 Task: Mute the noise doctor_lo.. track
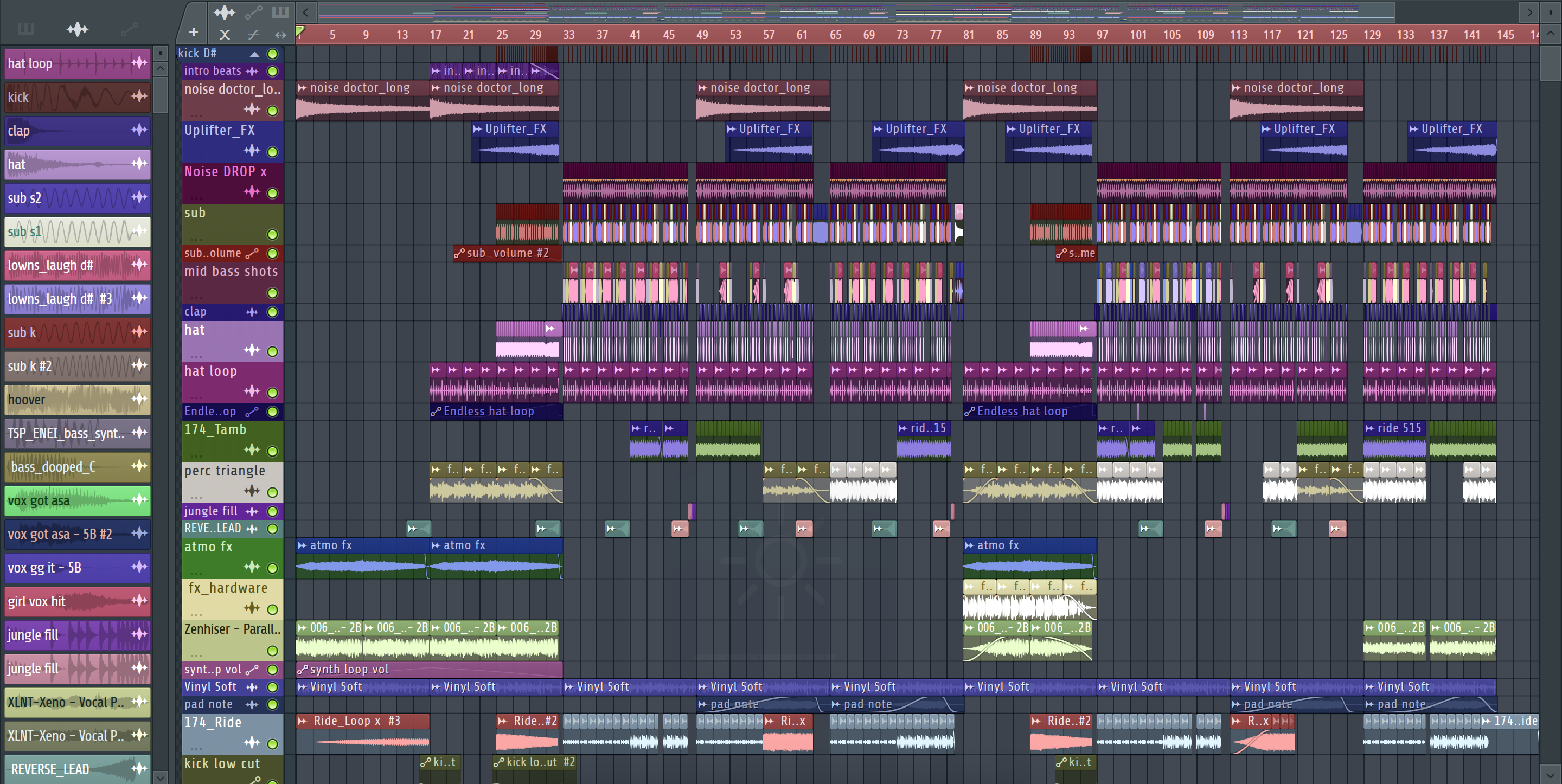click(x=273, y=111)
